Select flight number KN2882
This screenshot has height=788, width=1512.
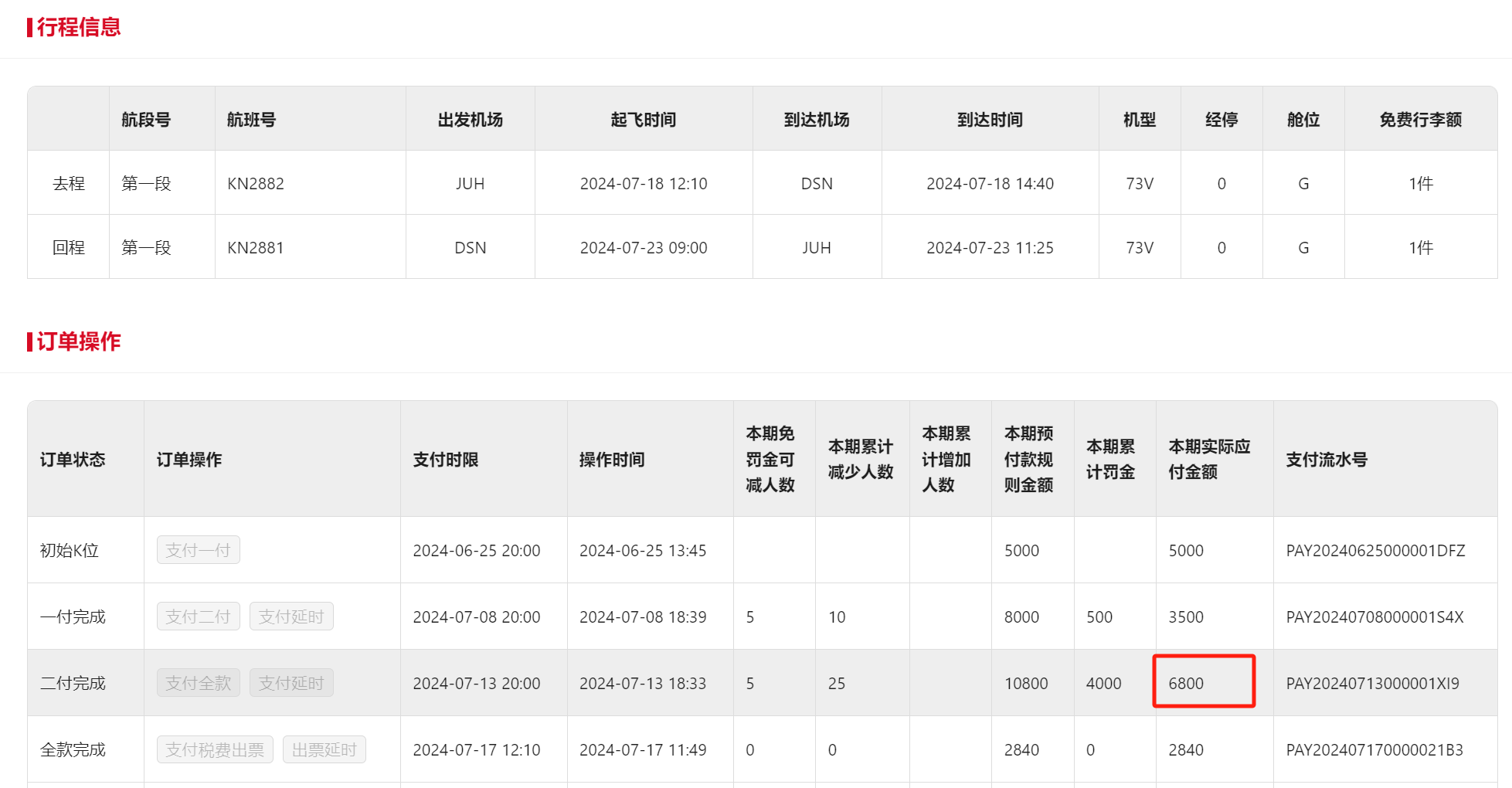pyautogui.click(x=256, y=184)
